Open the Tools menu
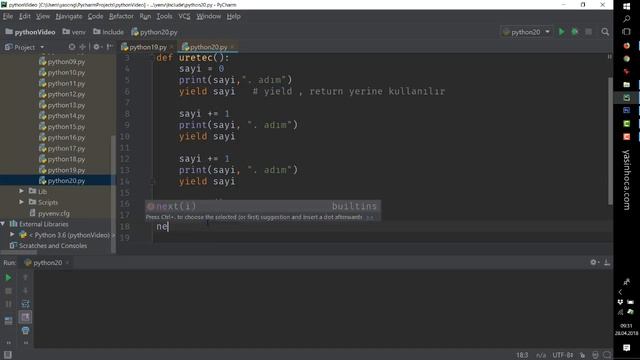The image size is (640, 360). (x=164, y=16)
